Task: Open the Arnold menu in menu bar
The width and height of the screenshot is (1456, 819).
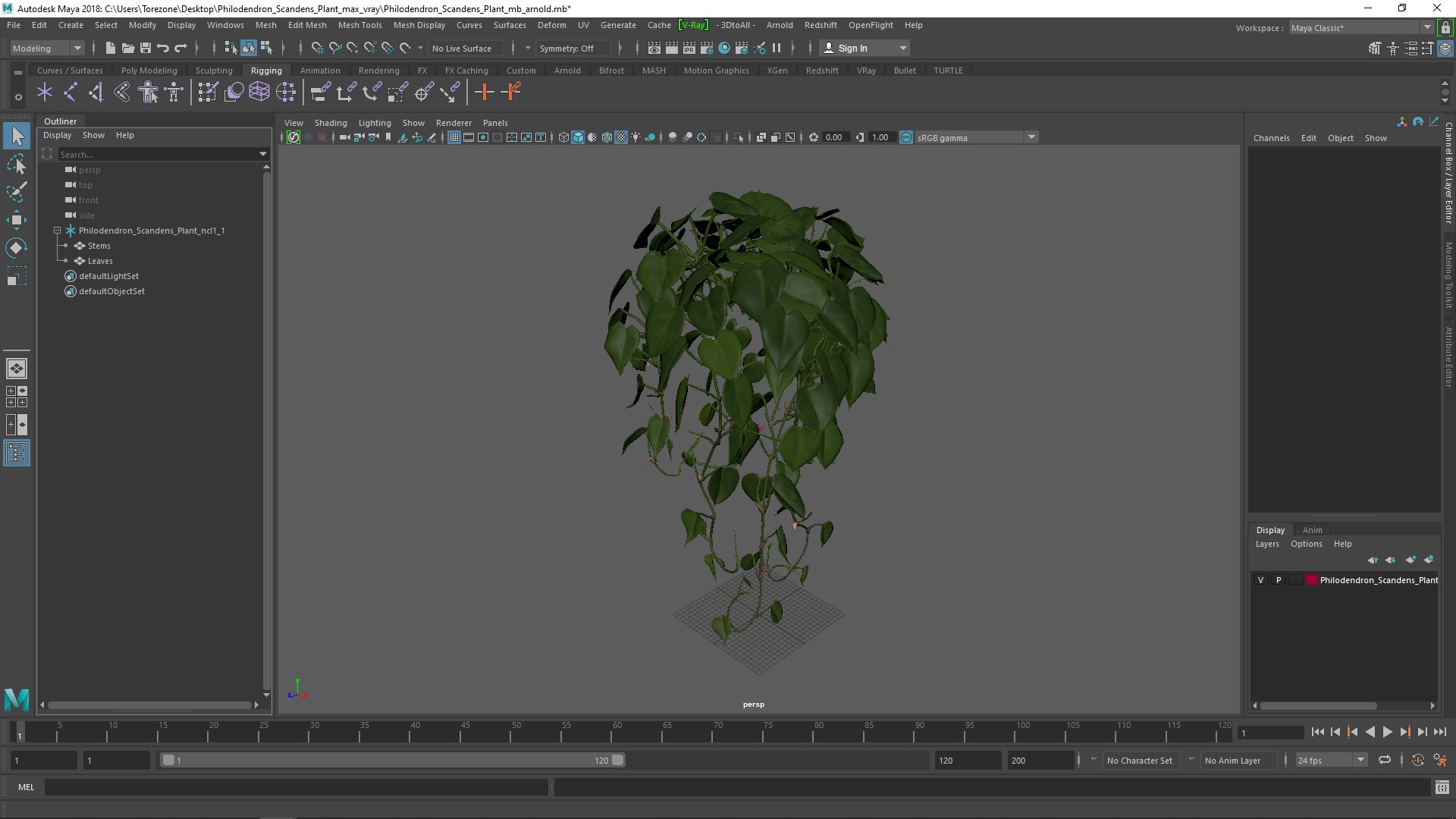Action: [x=779, y=25]
